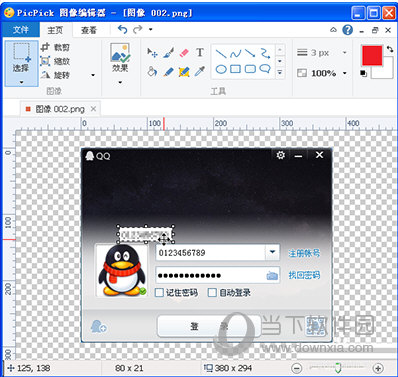
Task: Select the highlighter stamp tool
Action: click(184, 71)
